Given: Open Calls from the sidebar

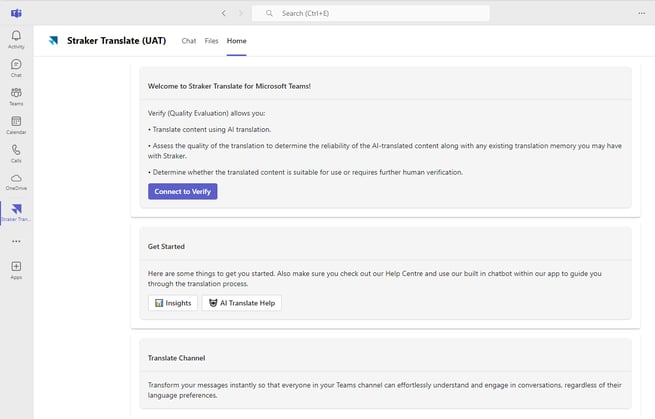Looking at the screenshot, I should tap(16, 153).
